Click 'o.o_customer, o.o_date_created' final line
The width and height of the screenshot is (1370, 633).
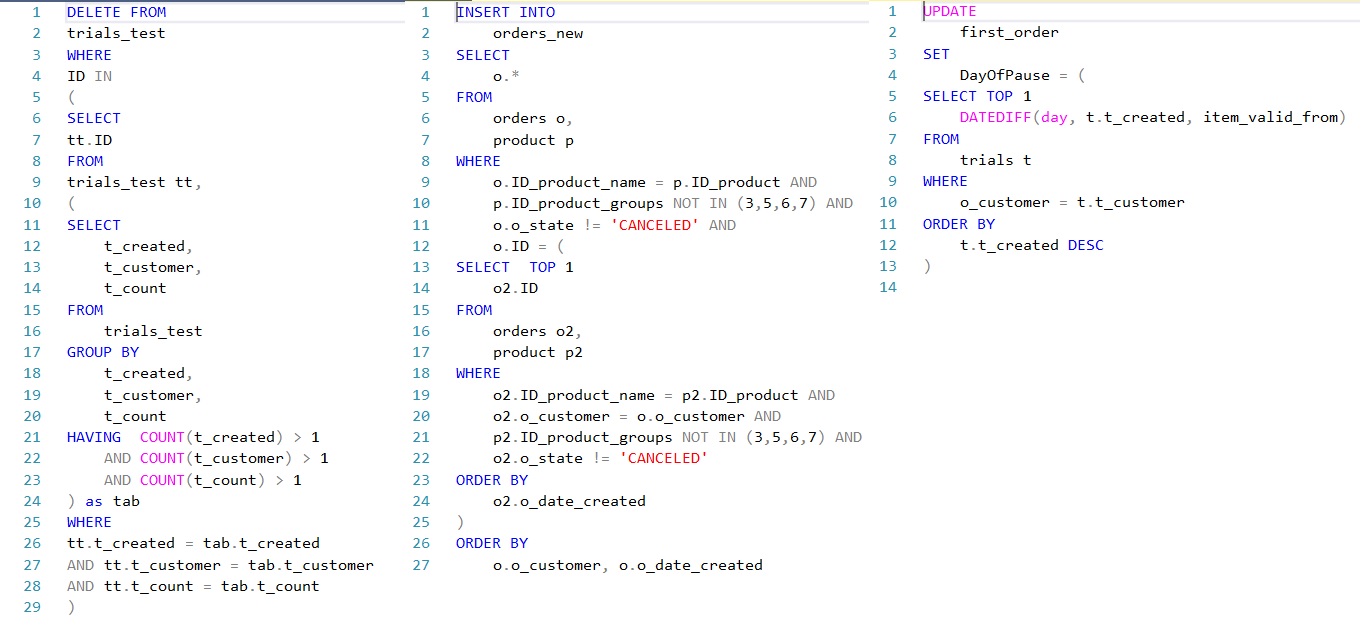[628, 565]
